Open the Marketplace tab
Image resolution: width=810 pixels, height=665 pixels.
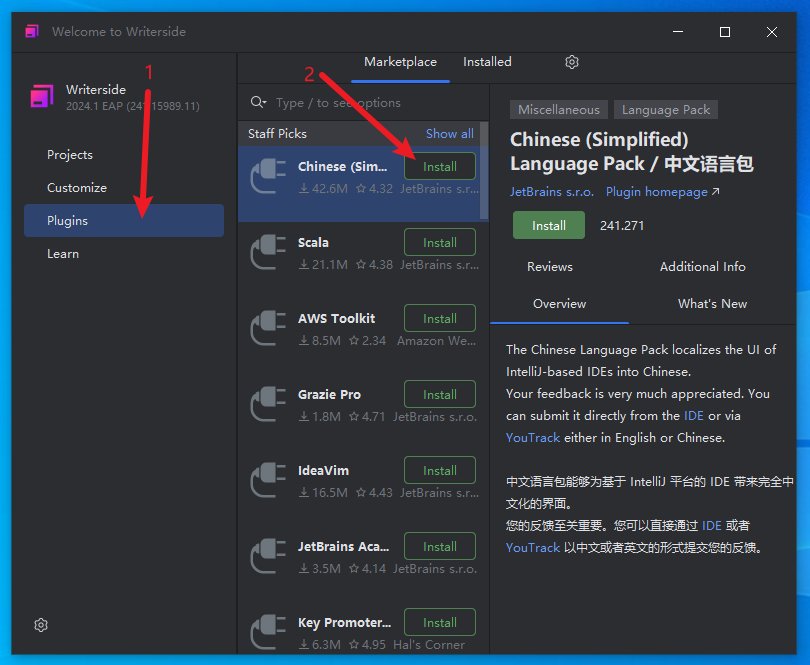tap(400, 62)
